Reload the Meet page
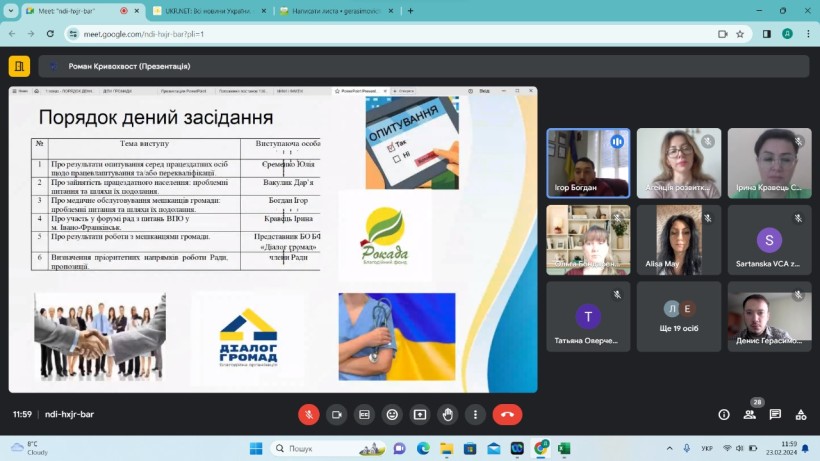The width and height of the screenshot is (820, 461). [x=50, y=34]
